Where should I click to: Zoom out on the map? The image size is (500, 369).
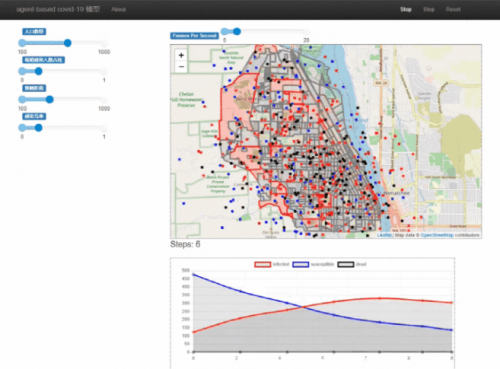pyautogui.click(x=181, y=67)
